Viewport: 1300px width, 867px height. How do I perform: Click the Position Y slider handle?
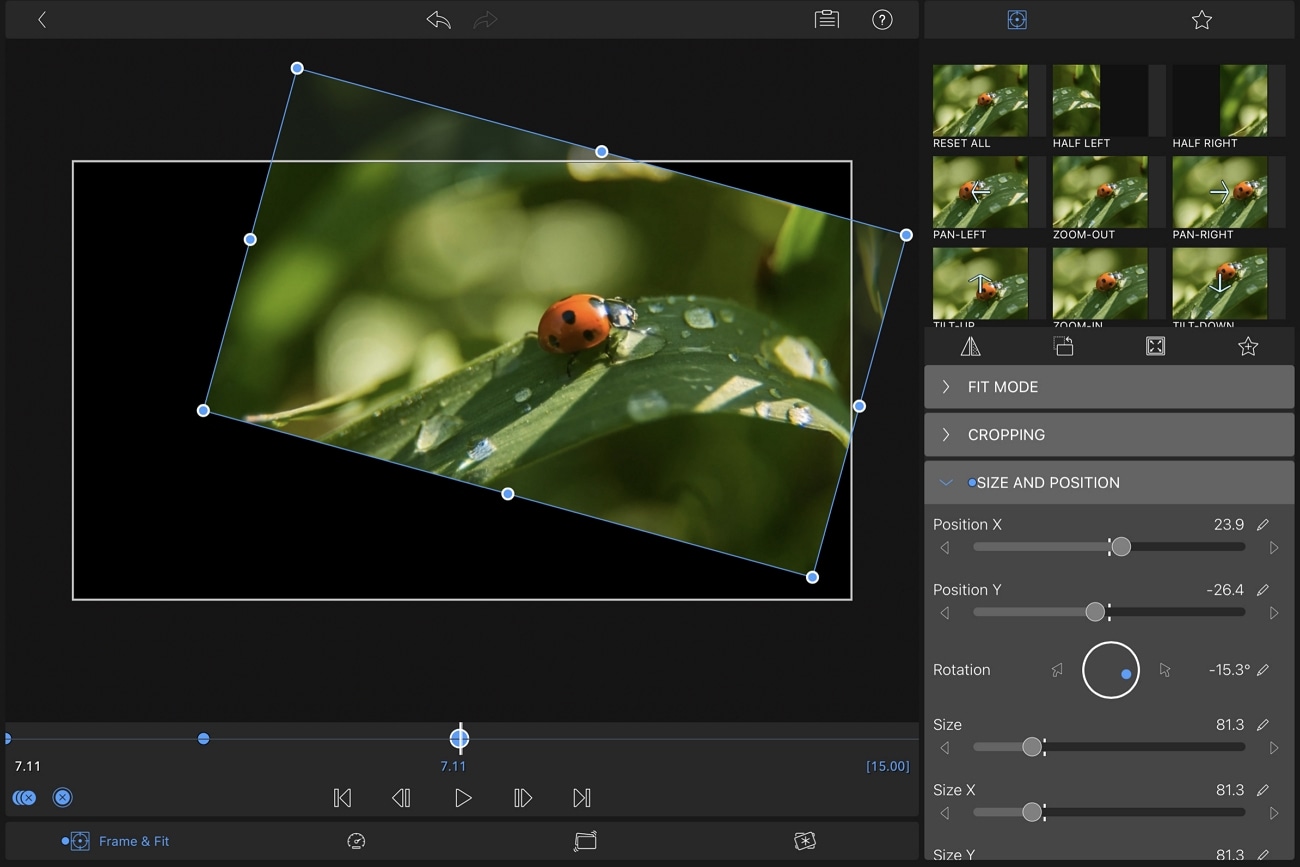click(x=1095, y=612)
